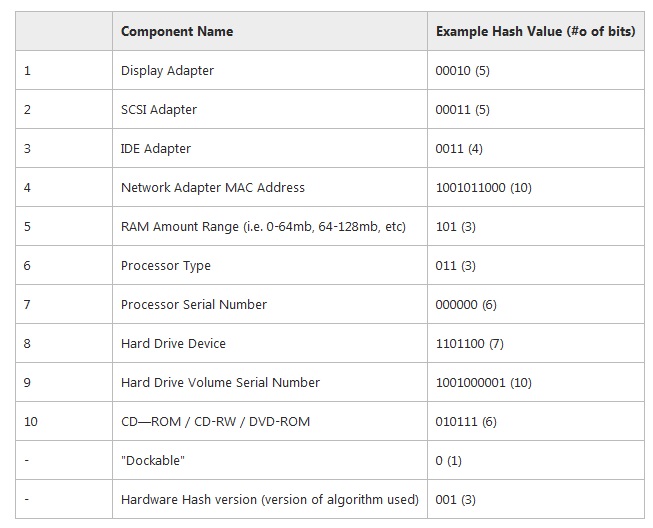Click hash value 010111 (6)
The height and width of the screenshot is (528, 653).
point(466,421)
